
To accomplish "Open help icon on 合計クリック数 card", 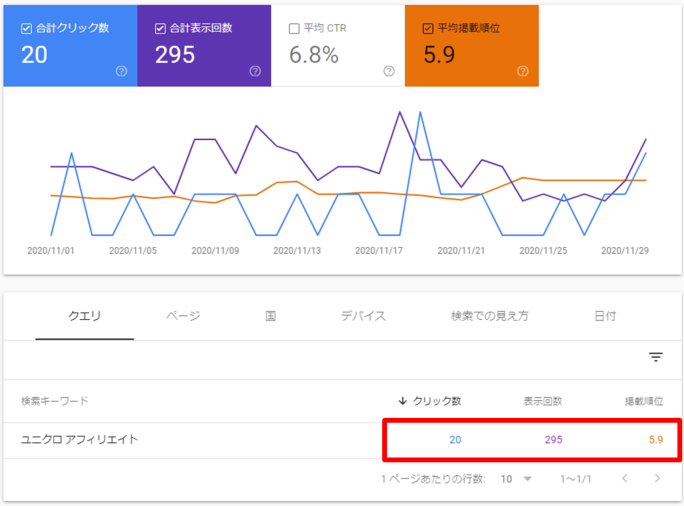I will point(121,71).
